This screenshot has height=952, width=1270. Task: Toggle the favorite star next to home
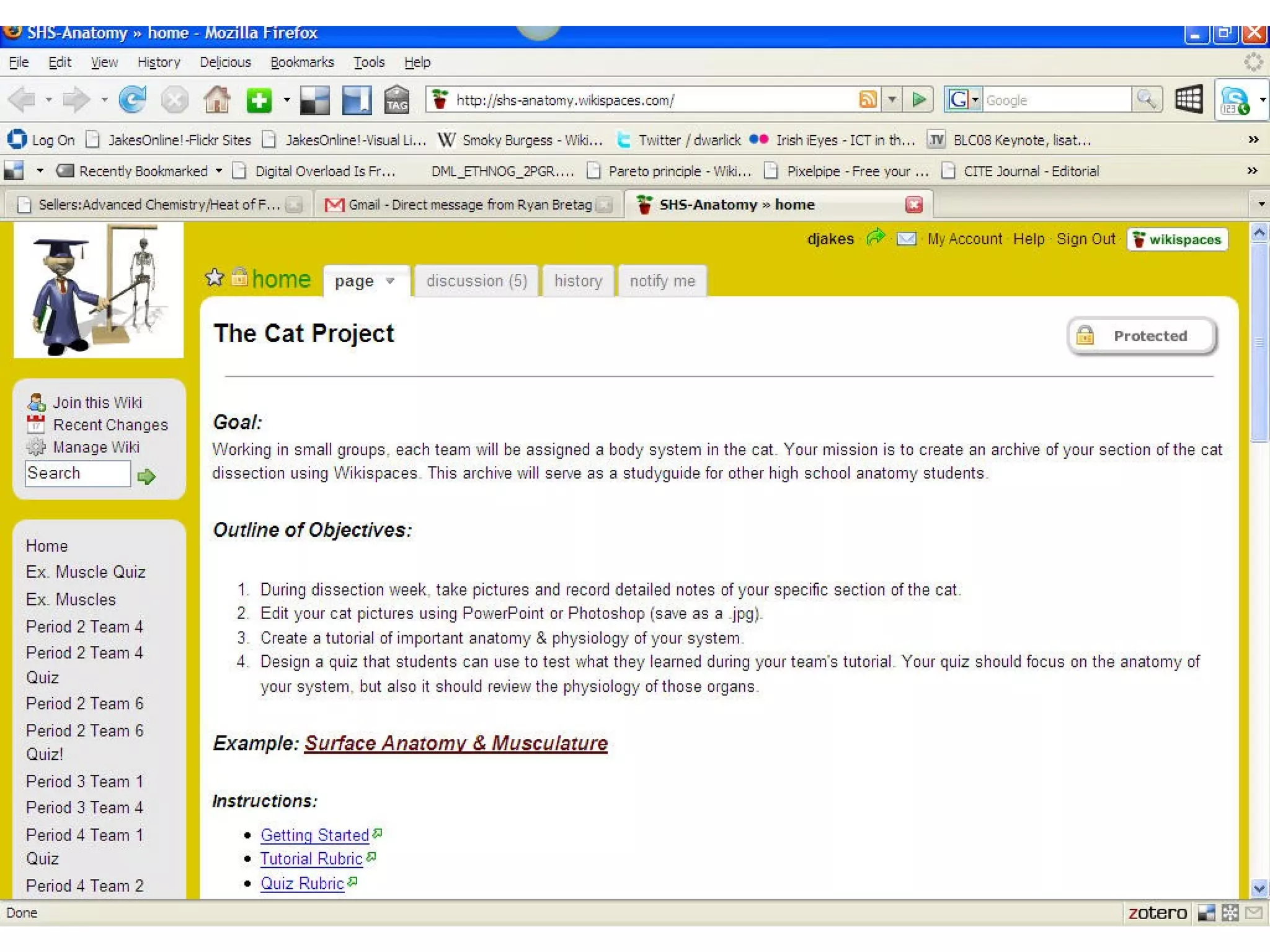215,278
